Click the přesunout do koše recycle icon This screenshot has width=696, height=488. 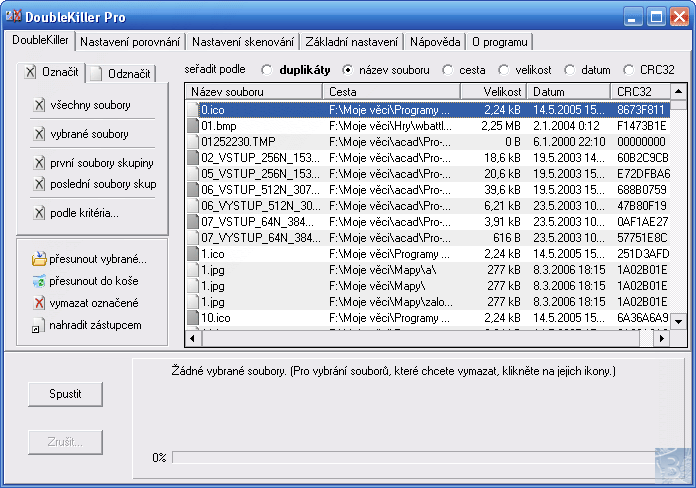point(39,281)
